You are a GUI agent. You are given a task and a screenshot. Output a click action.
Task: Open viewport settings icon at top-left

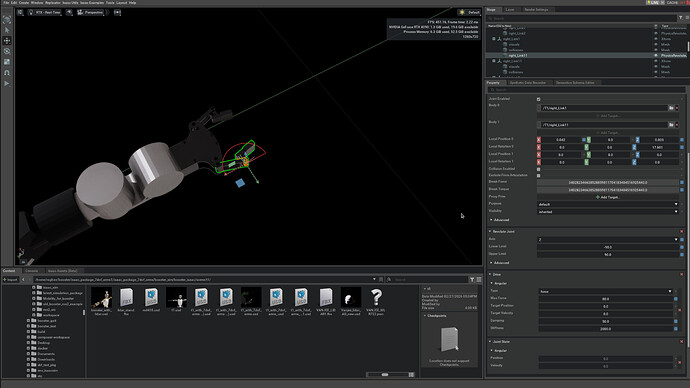(x=20, y=12)
